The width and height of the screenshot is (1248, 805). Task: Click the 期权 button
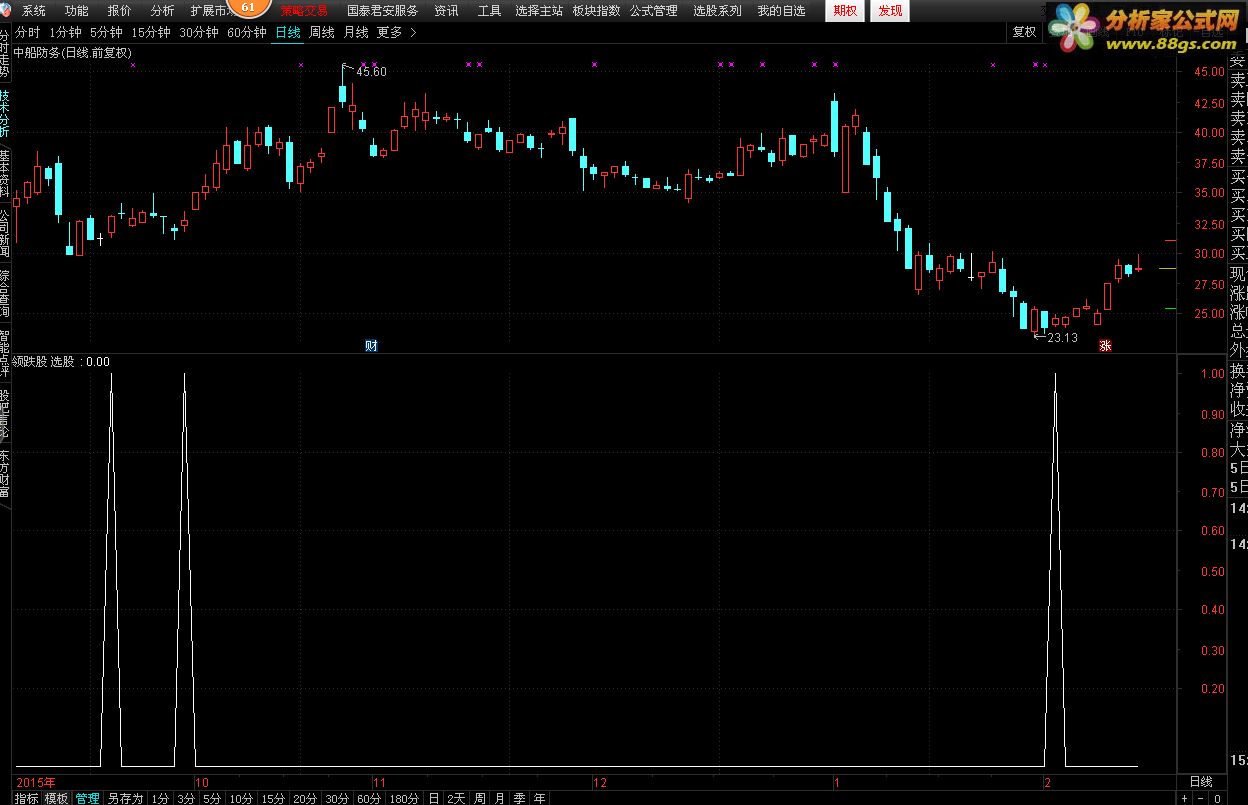pyautogui.click(x=845, y=11)
